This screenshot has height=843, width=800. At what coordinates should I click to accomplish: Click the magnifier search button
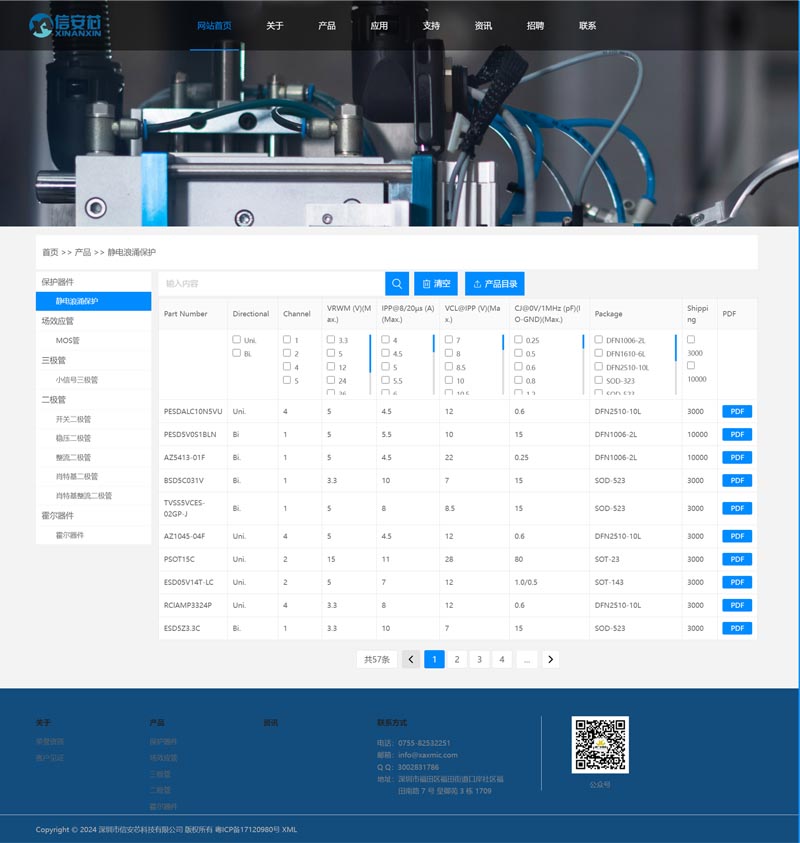[397, 283]
